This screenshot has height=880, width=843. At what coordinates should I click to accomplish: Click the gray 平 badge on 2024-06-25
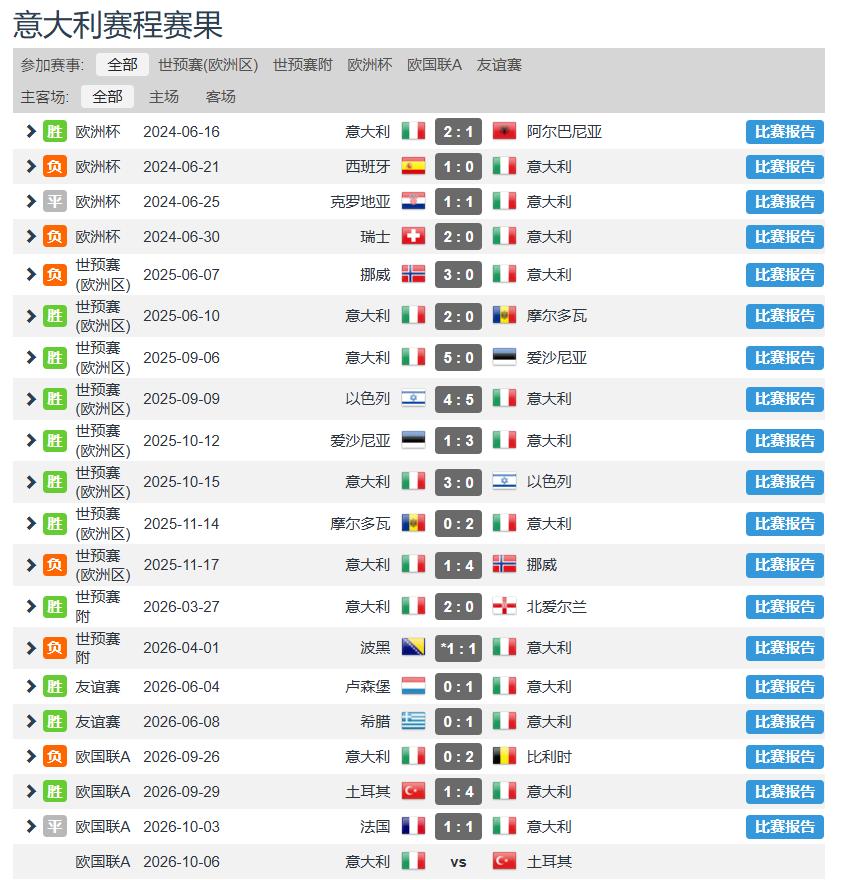pyautogui.click(x=54, y=201)
